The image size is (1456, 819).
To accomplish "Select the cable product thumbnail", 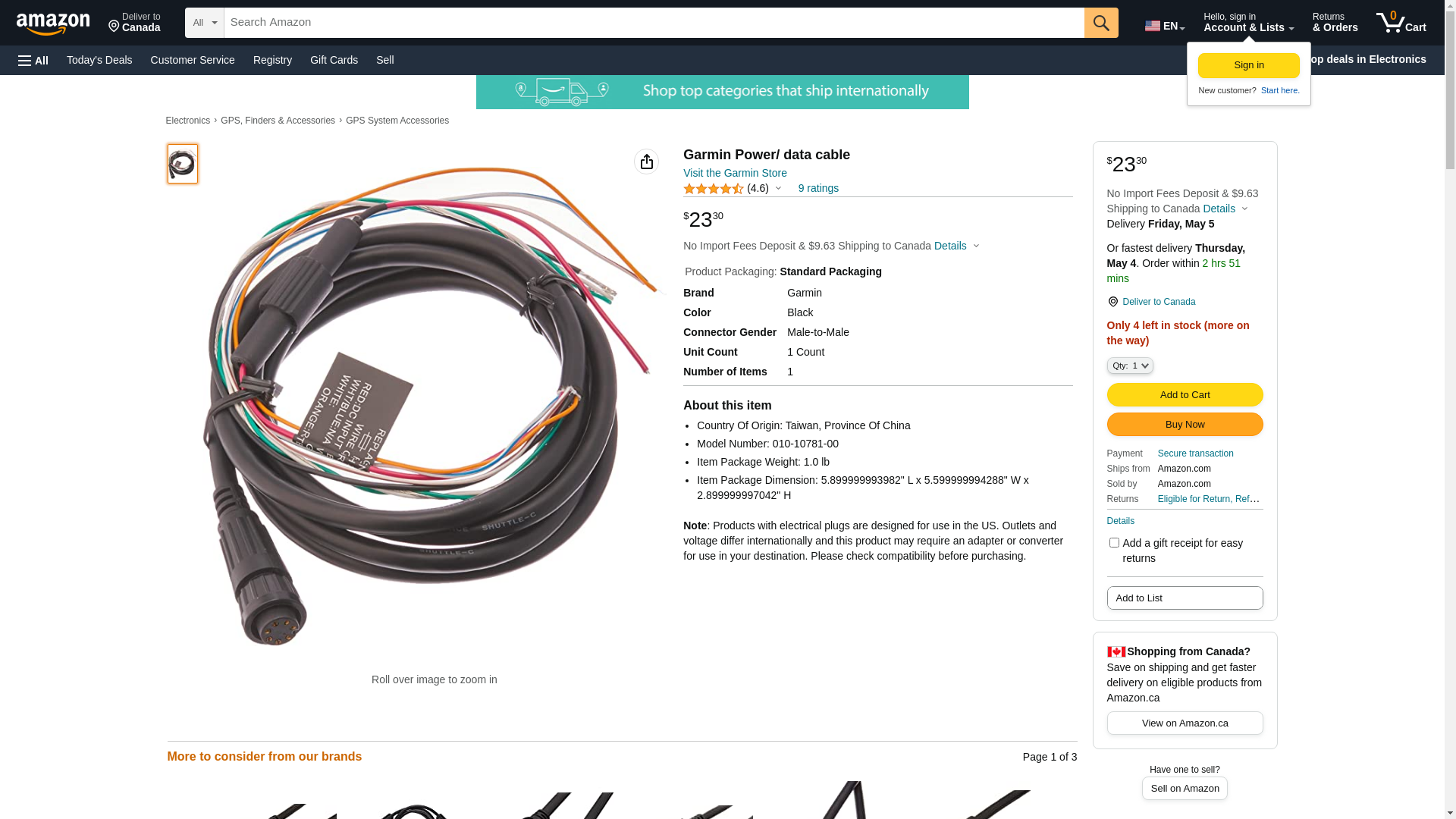I will [x=183, y=164].
